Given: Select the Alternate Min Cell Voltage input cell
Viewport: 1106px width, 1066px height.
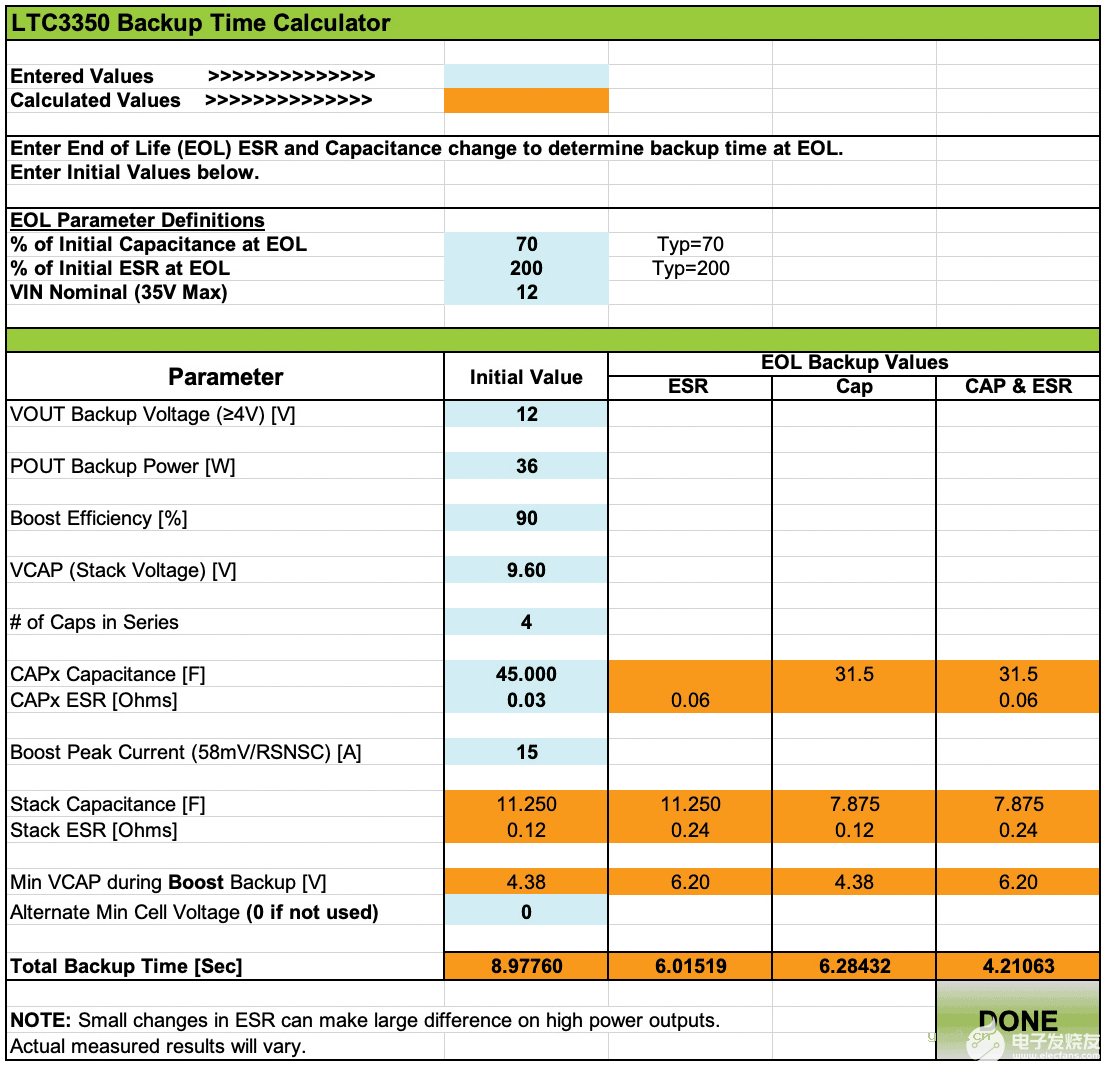Looking at the screenshot, I should (x=526, y=912).
